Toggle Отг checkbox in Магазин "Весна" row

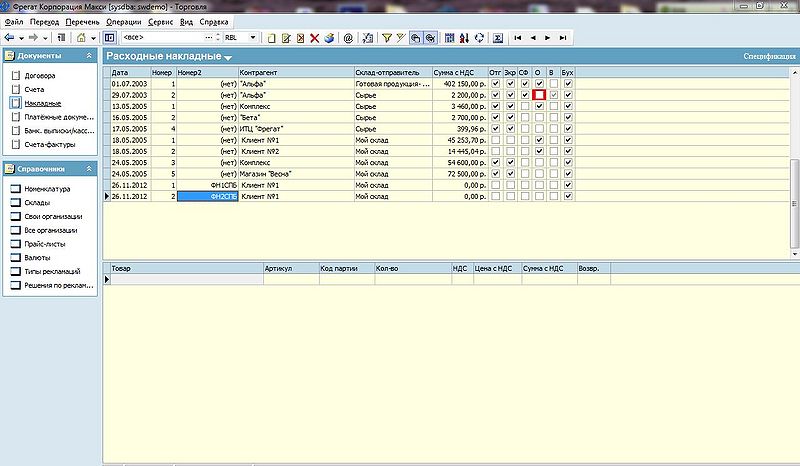point(495,174)
